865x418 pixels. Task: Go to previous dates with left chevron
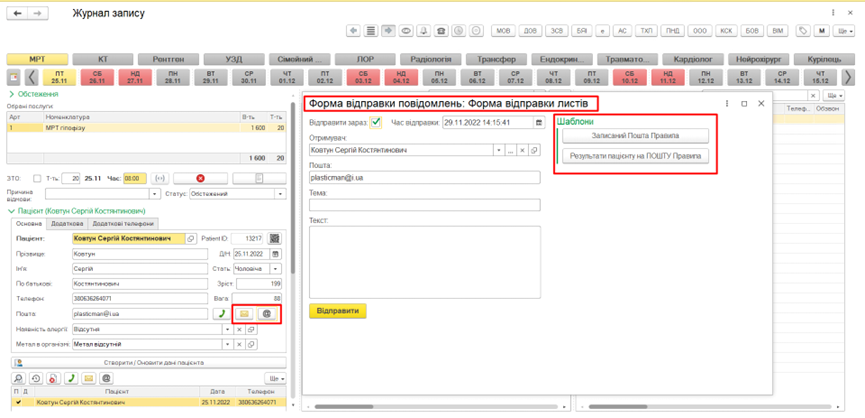32,77
